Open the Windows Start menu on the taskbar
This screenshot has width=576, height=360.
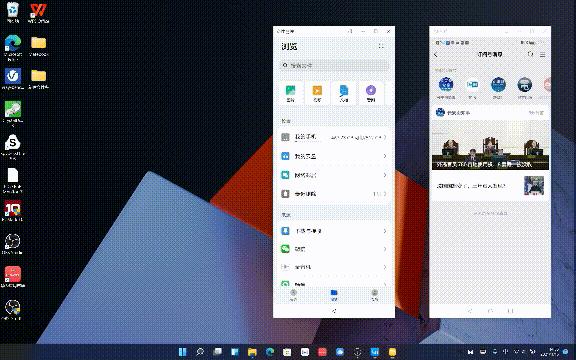(183, 352)
